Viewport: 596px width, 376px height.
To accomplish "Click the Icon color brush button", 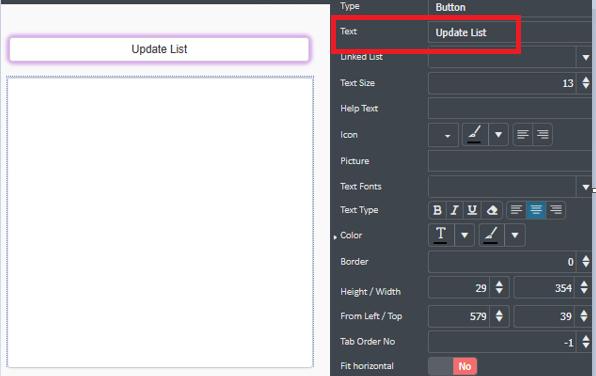I will click(474, 135).
